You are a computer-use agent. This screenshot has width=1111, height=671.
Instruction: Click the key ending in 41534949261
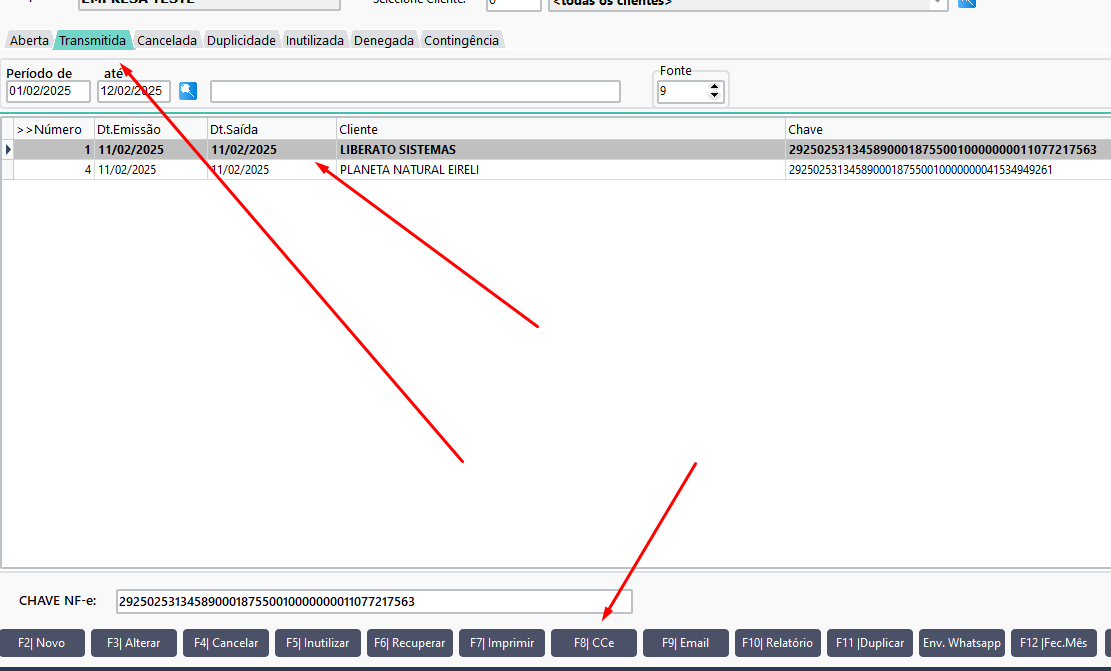pos(920,169)
